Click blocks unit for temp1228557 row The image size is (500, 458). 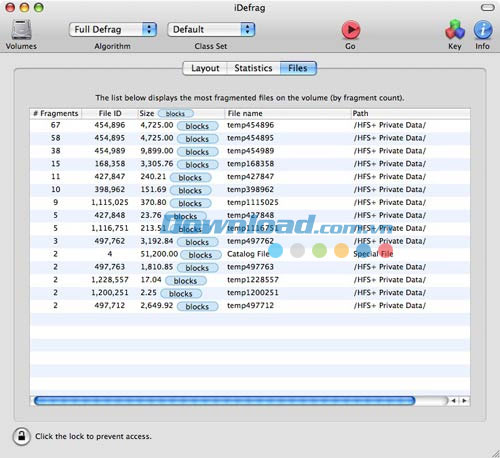[186, 281]
